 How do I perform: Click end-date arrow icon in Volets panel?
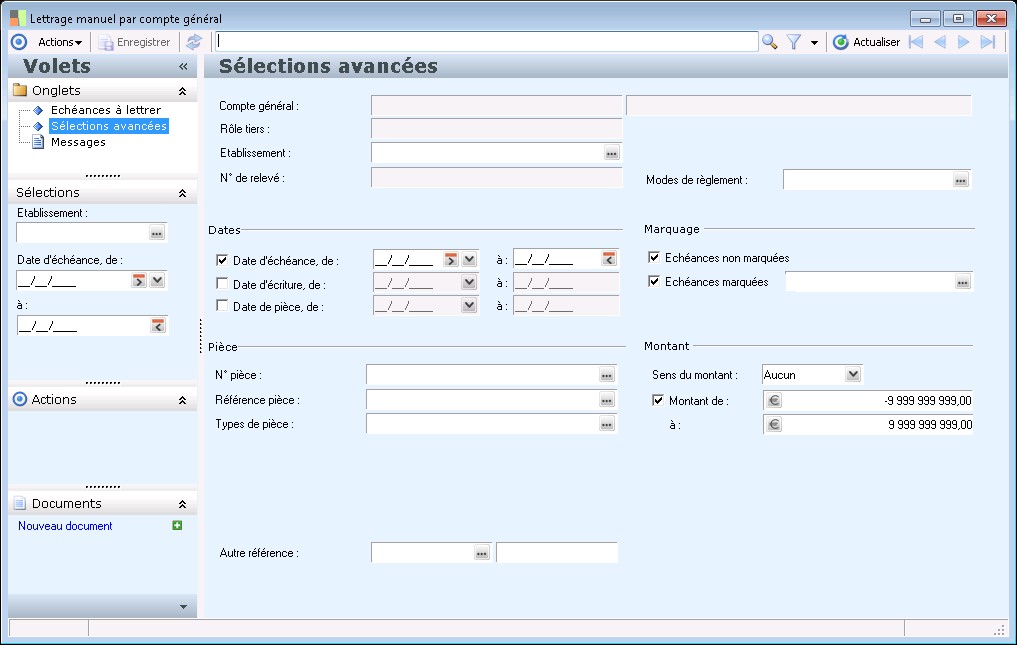pyautogui.click(x=158, y=326)
